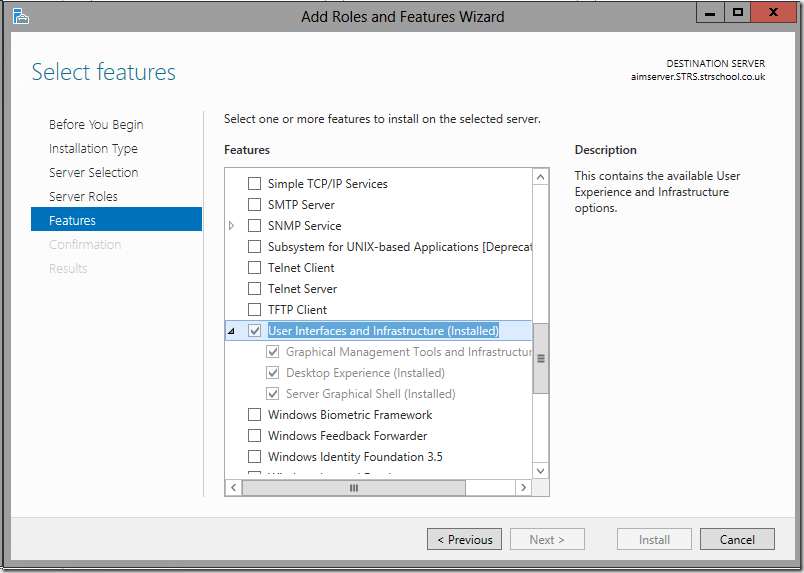Open the Server Selection step
The width and height of the screenshot is (804, 573).
[94, 172]
